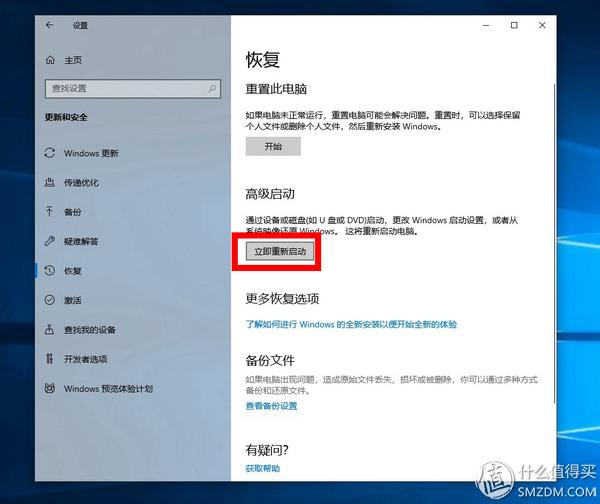Click the 立即重新启动 button

pyautogui.click(x=280, y=251)
